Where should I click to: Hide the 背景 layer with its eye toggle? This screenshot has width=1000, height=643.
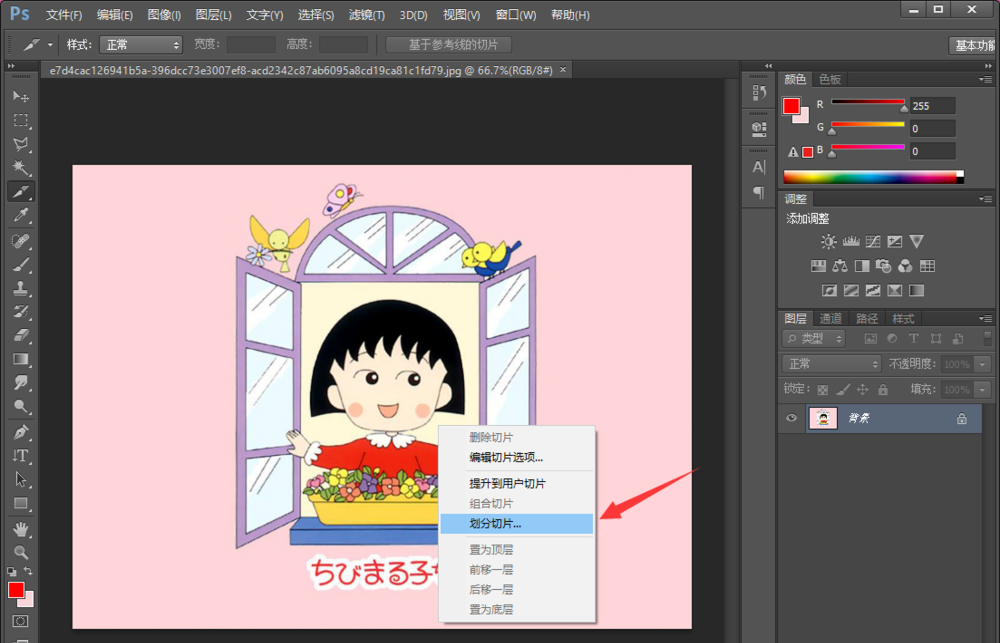pyautogui.click(x=791, y=418)
